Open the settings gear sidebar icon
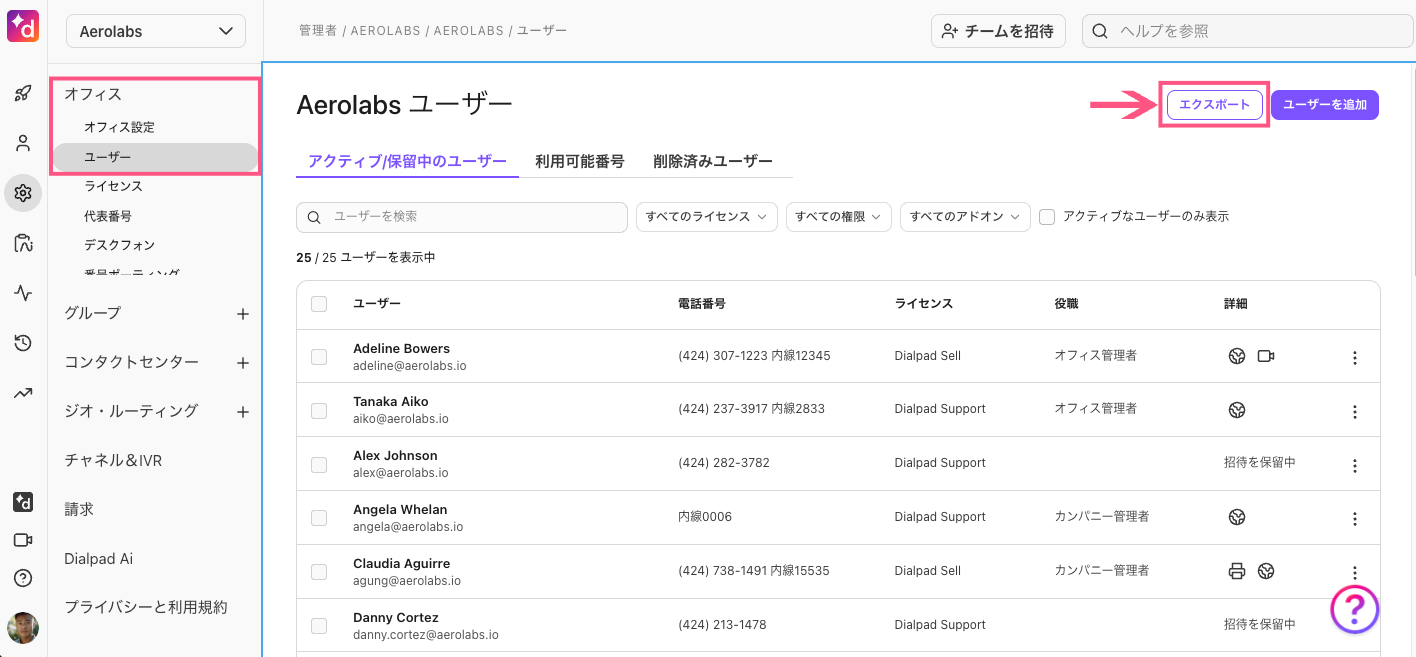1416x657 pixels. (23, 193)
